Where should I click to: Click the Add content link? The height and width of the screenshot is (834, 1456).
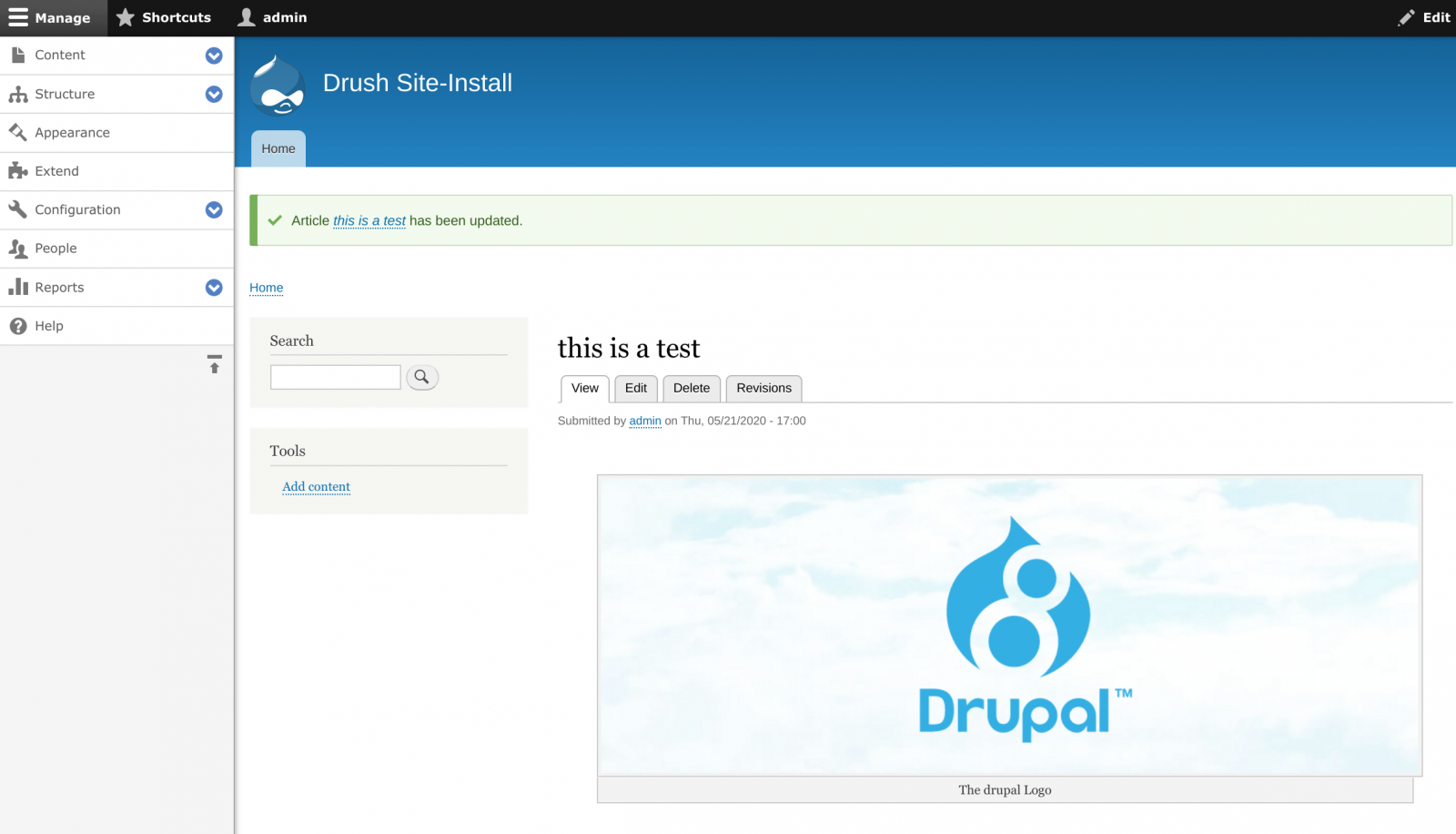[316, 487]
